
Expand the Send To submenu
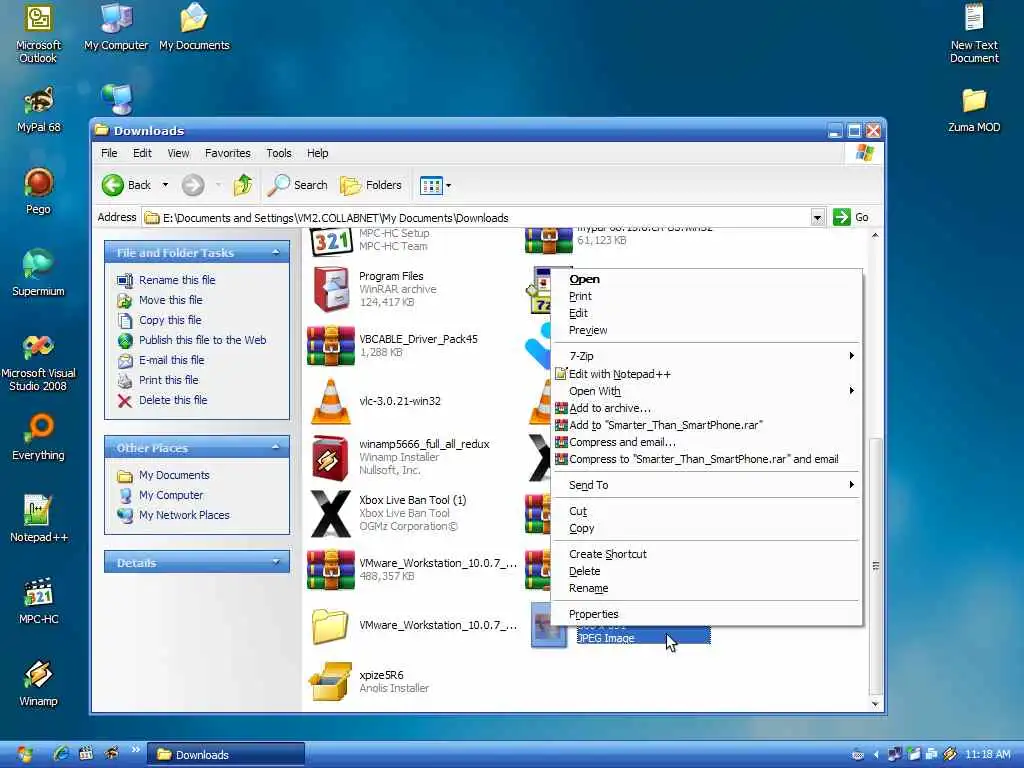(705, 485)
